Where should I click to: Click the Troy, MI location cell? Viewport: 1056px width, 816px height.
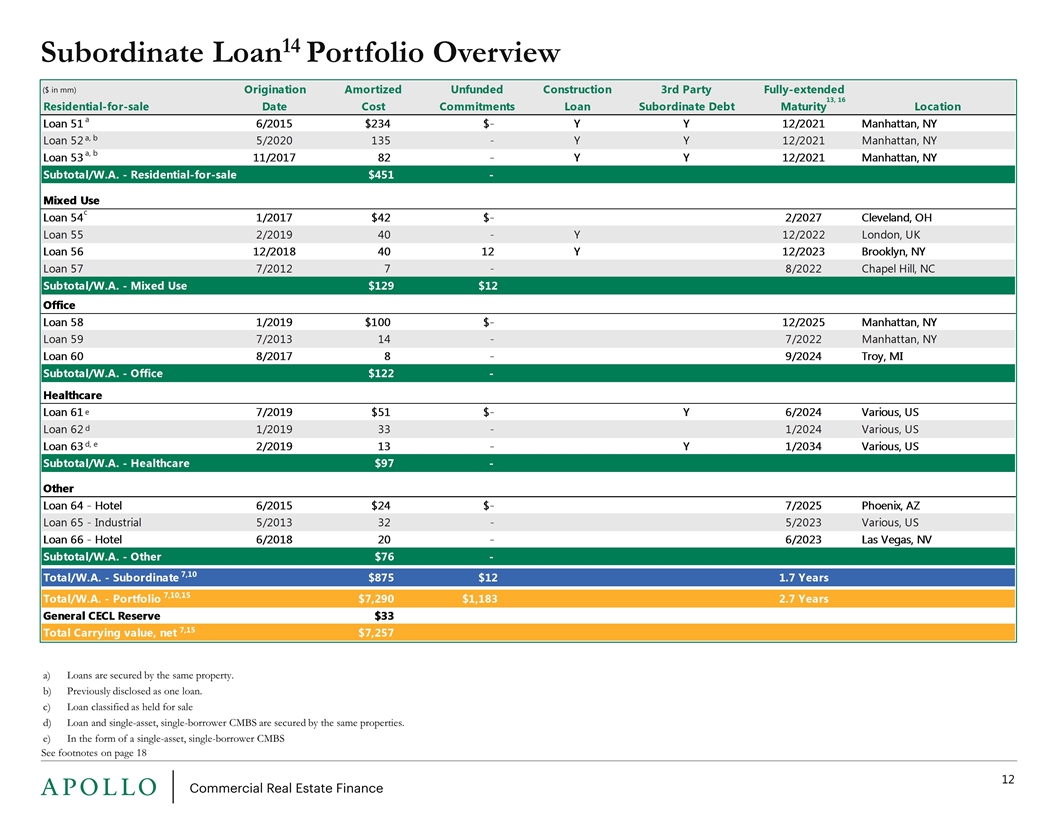(882, 356)
